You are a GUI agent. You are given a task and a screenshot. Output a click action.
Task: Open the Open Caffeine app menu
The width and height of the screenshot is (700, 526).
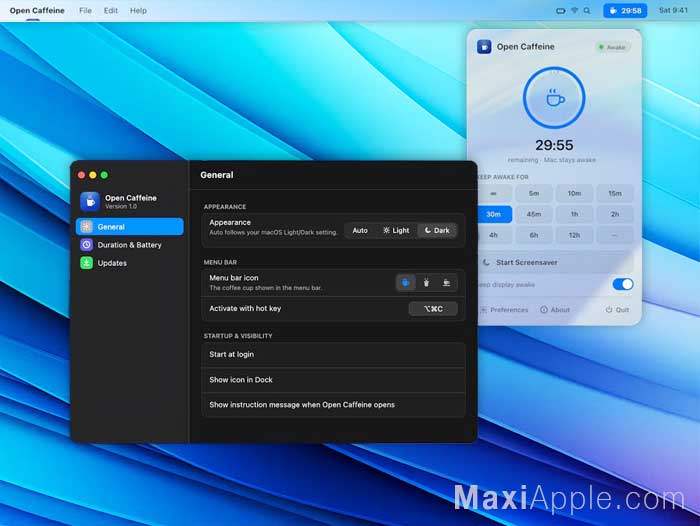37,10
